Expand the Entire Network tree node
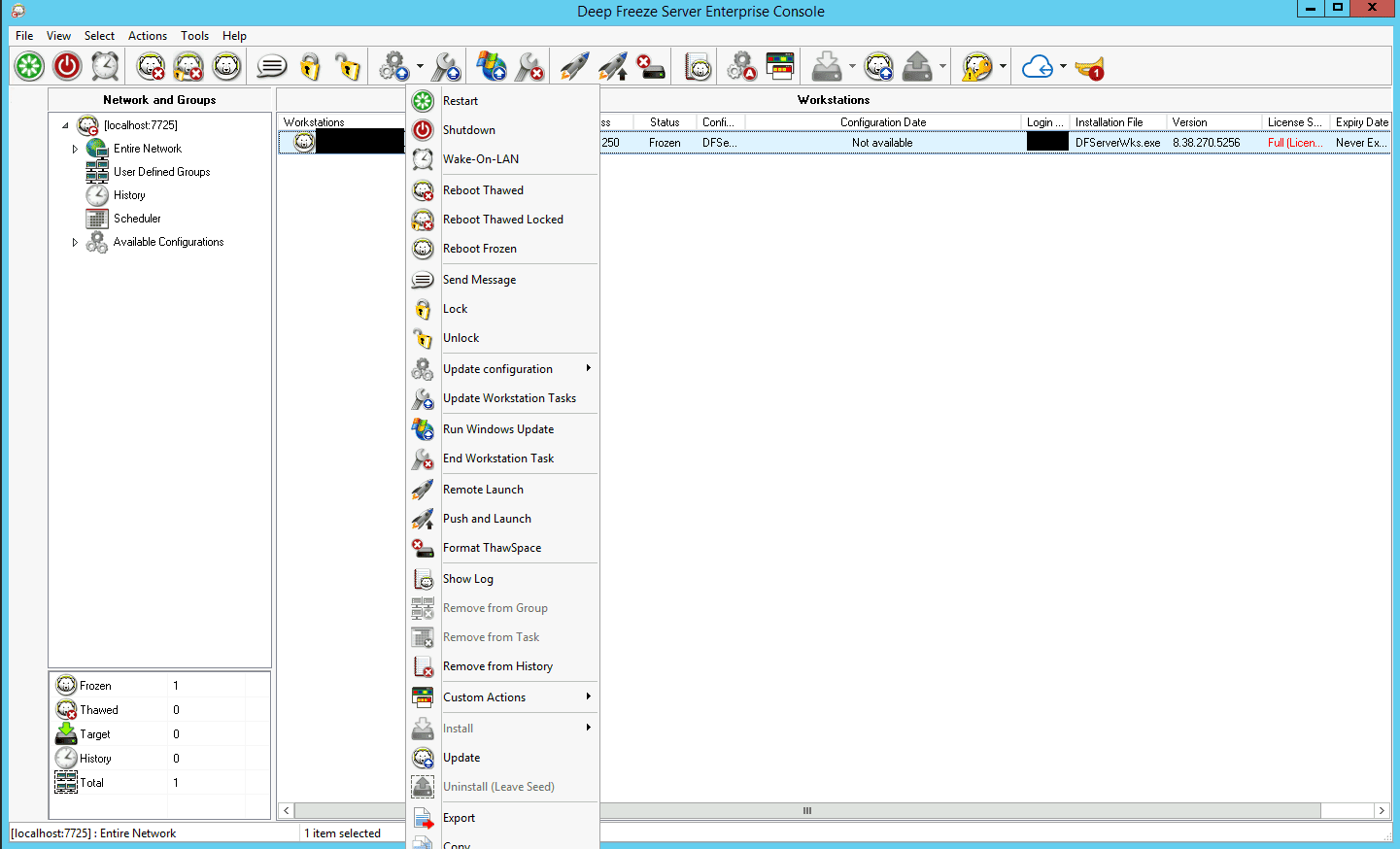Viewport: 1400px width, 849px height. 75,149
